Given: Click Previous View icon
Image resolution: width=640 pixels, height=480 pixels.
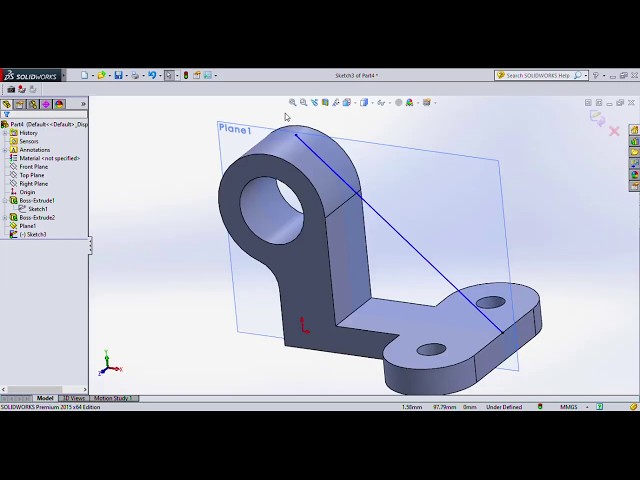Looking at the screenshot, I should [x=314, y=102].
